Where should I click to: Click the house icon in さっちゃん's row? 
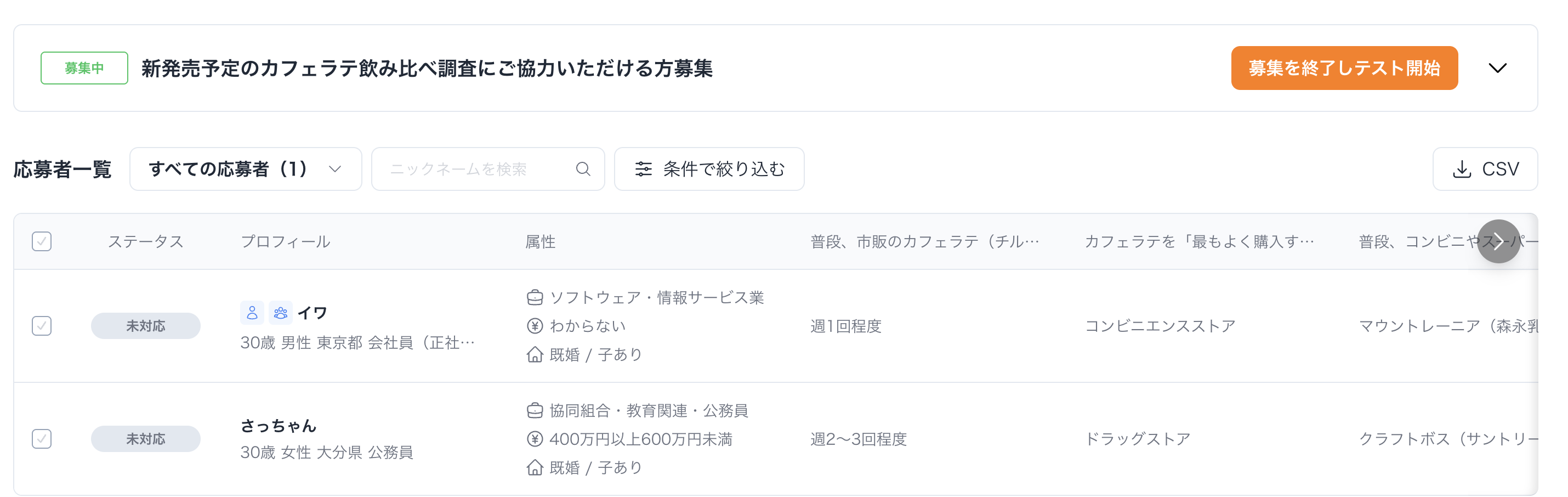click(x=535, y=467)
